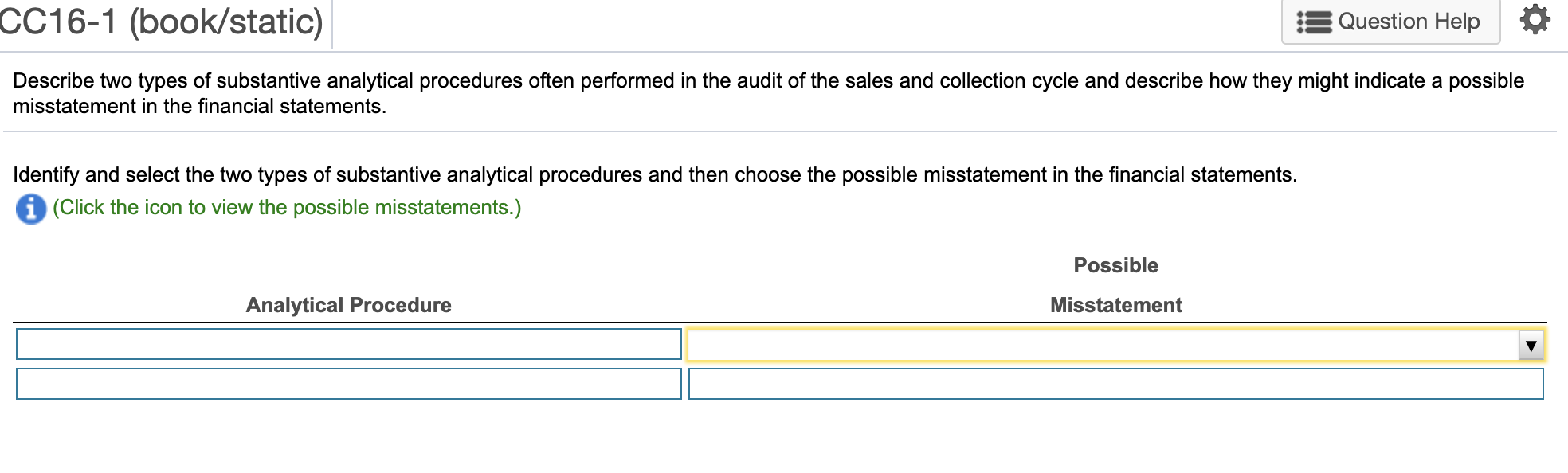Select the CC16-1 (book/static) title tab

159,21
